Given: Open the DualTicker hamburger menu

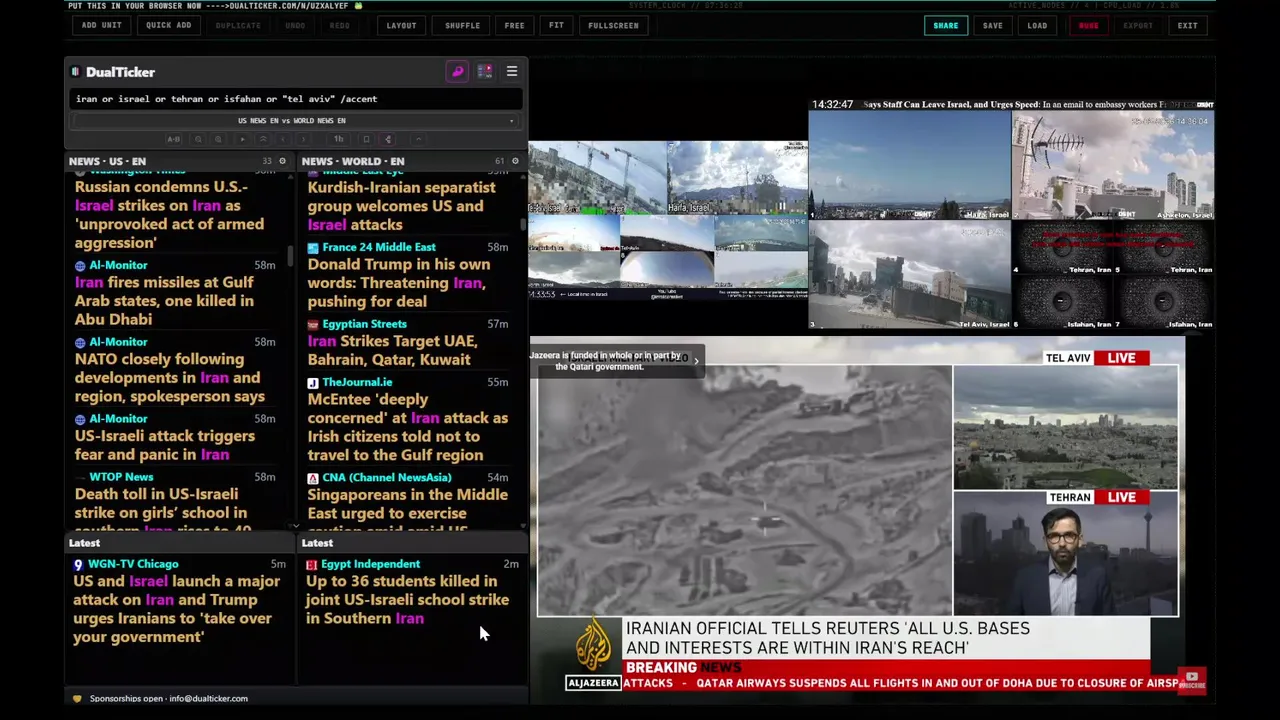Looking at the screenshot, I should click(x=511, y=72).
